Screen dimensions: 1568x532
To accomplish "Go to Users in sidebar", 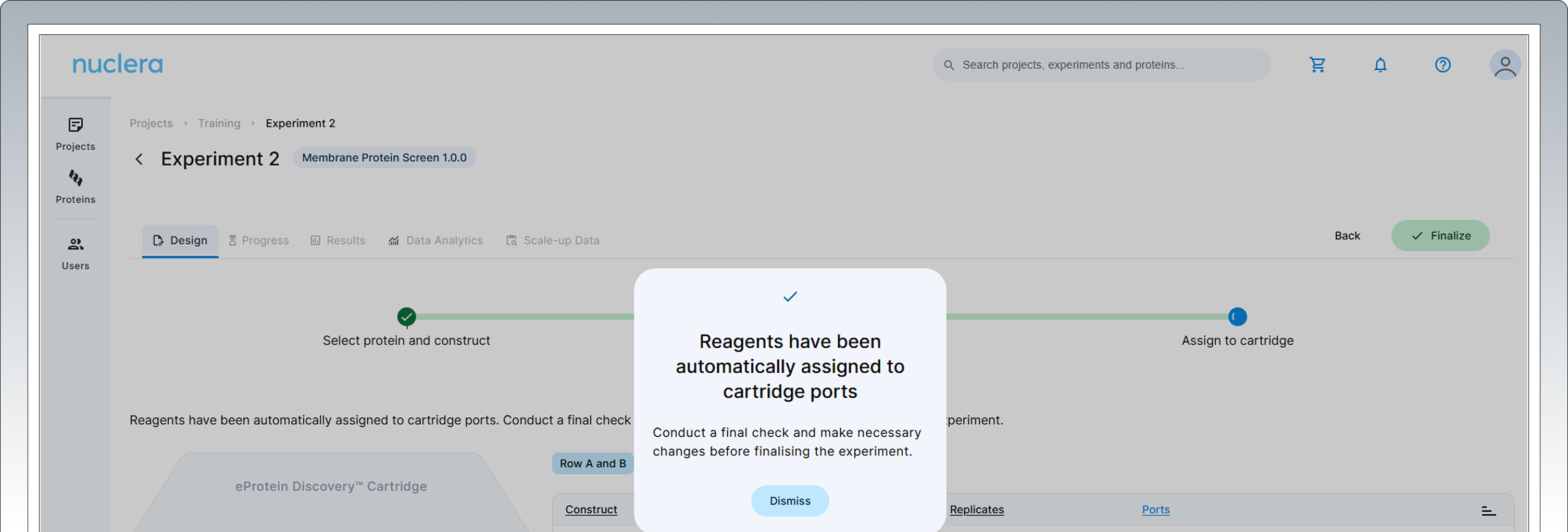I will 76,253.
